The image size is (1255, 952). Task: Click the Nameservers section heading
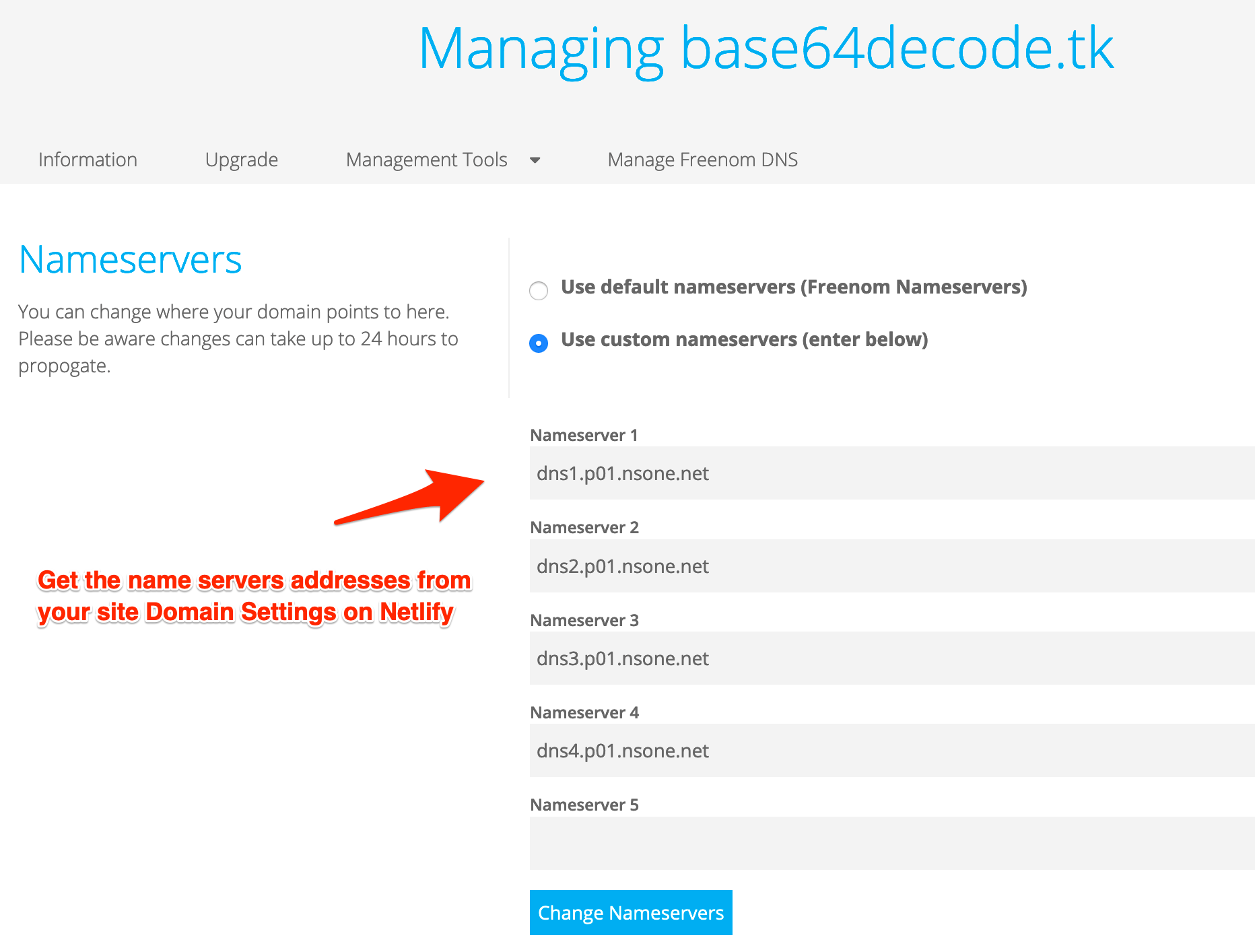(131, 259)
